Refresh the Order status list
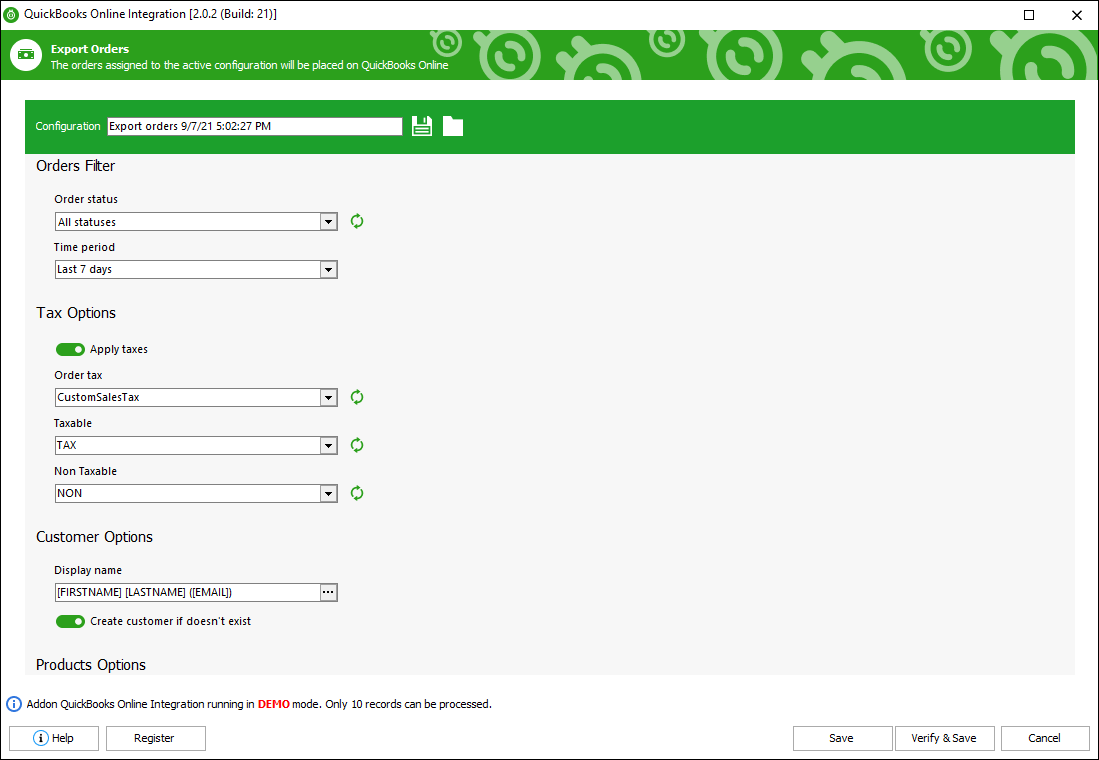The image size is (1099, 760). pos(357,222)
